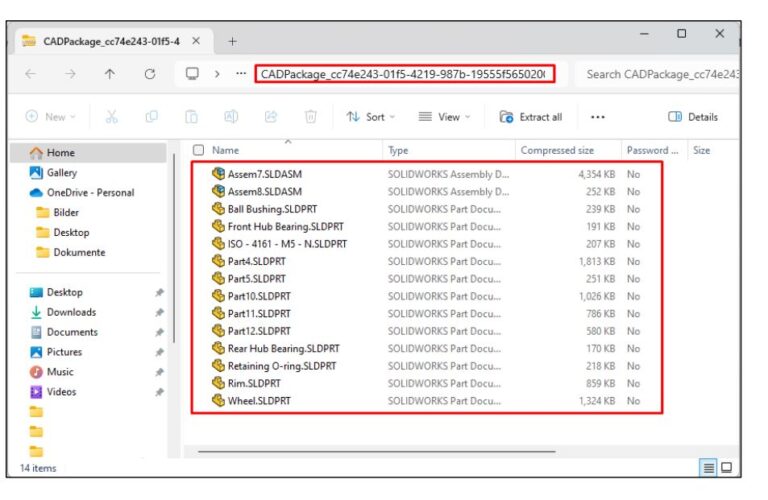Switch to details list view in status bar
768x500 pixels.
pyautogui.click(x=708, y=467)
